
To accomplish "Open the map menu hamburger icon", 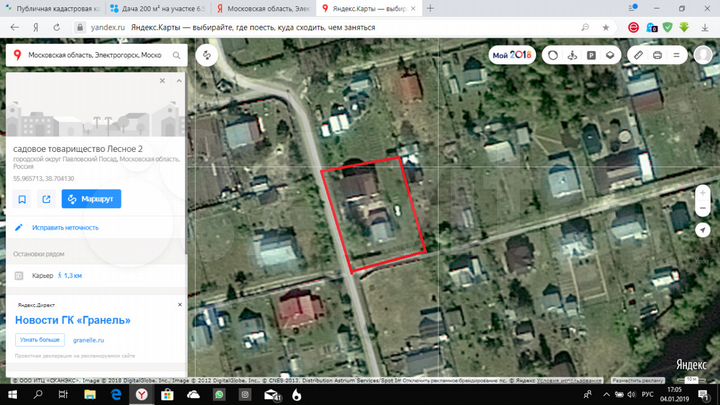I will click(677, 55).
